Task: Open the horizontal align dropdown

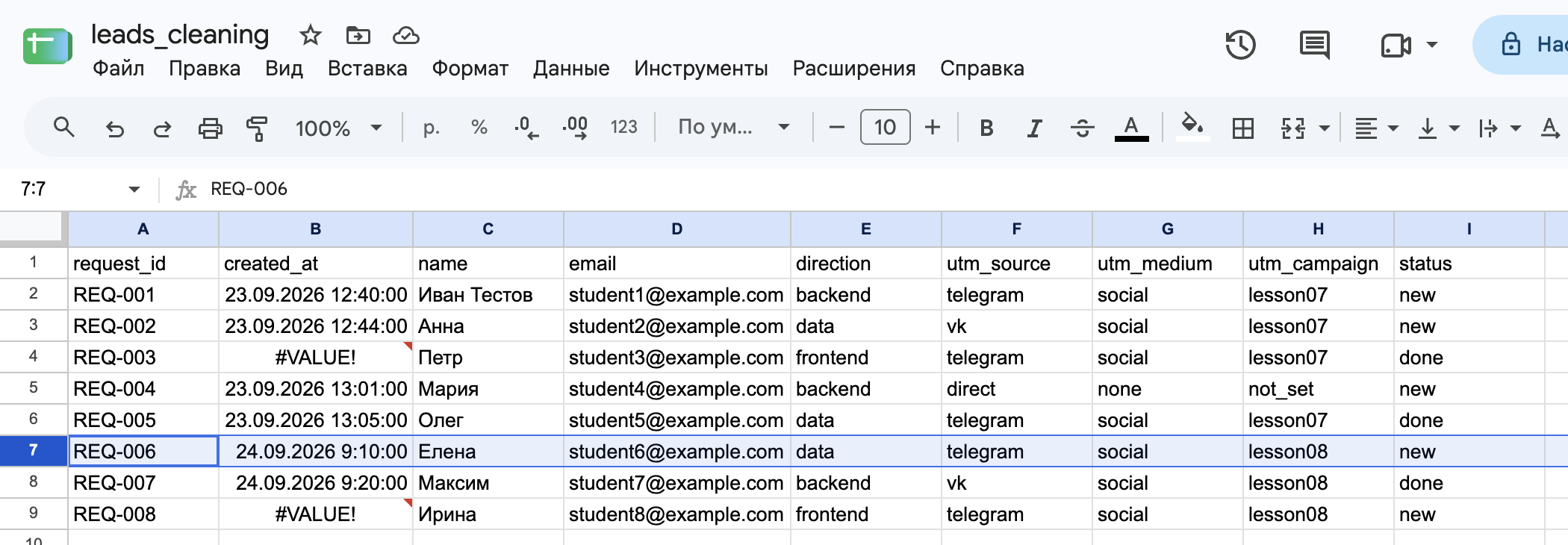Action: [x=1376, y=128]
